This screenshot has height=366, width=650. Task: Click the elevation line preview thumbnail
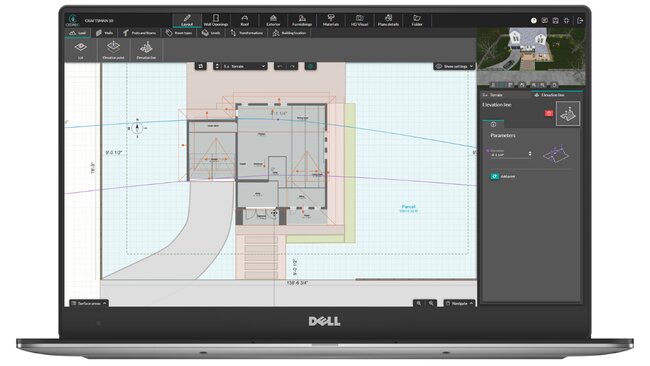coord(568,114)
